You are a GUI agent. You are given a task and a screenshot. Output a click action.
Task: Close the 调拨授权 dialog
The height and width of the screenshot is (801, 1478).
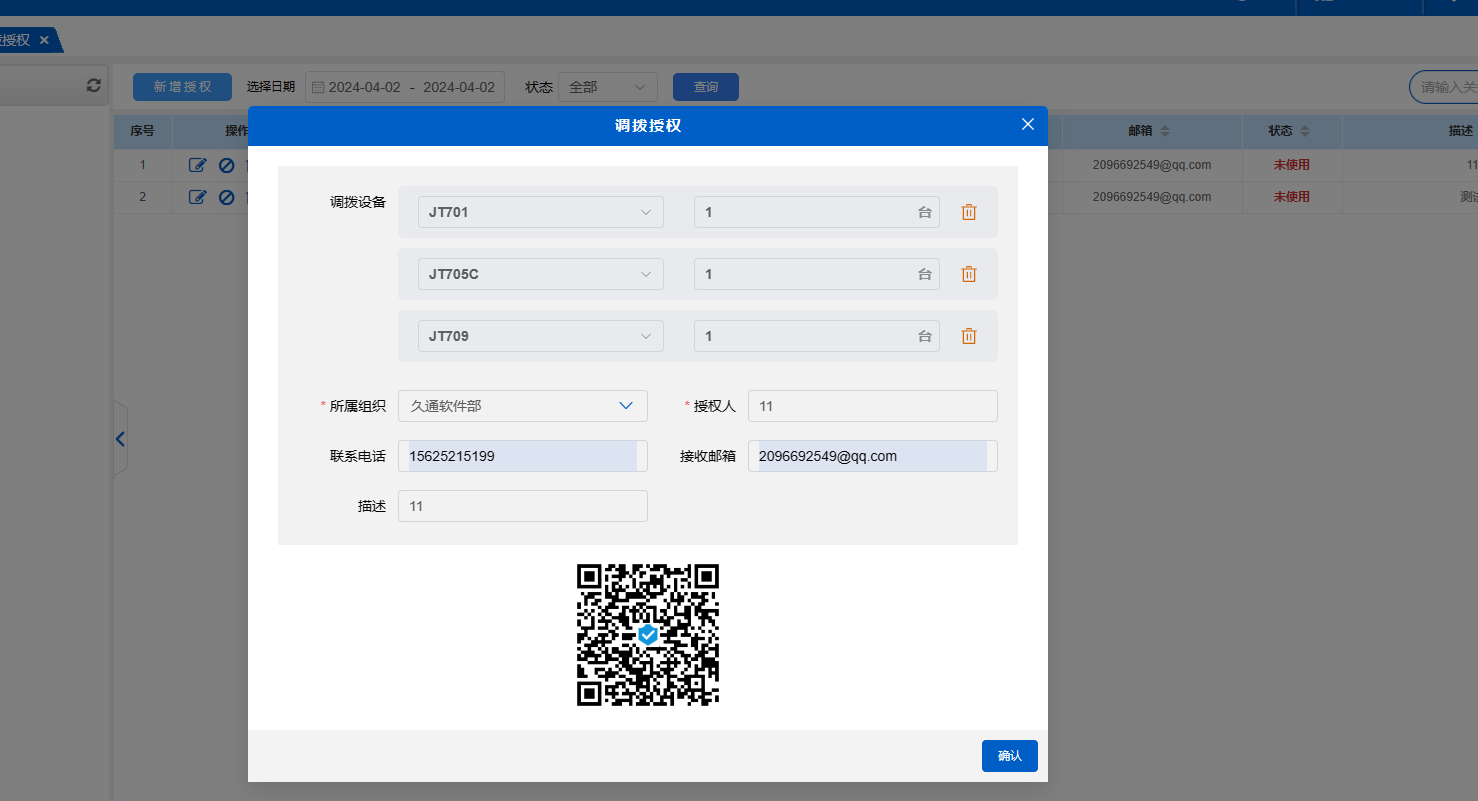1027,125
